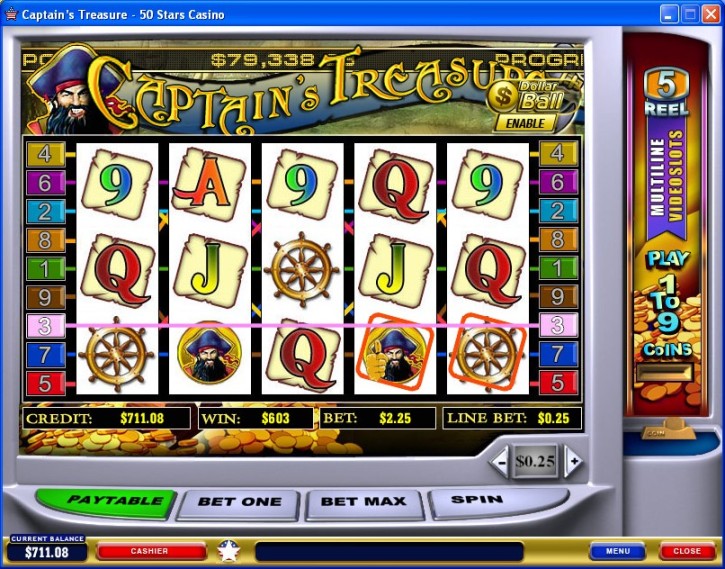725x569 pixels.
Task: Open the casino Menu
Action: (x=617, y=551)
